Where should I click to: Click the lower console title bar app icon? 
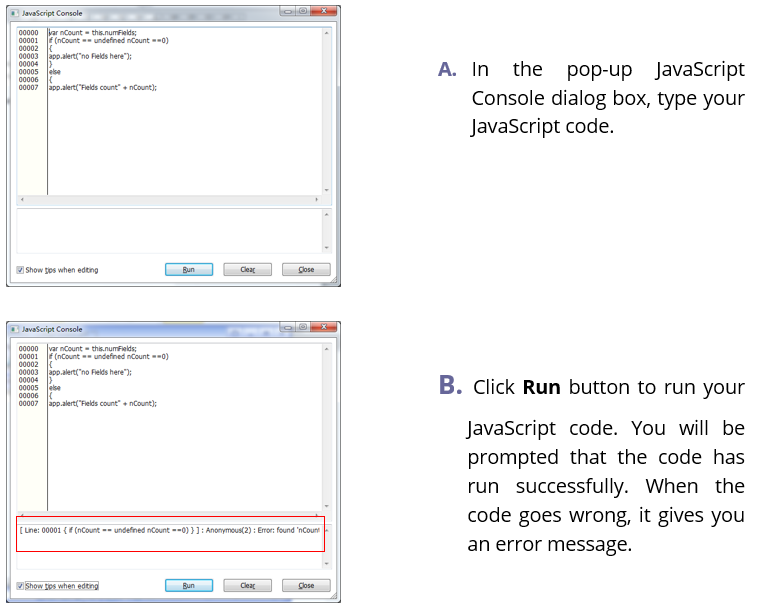(x=15, y=329)
